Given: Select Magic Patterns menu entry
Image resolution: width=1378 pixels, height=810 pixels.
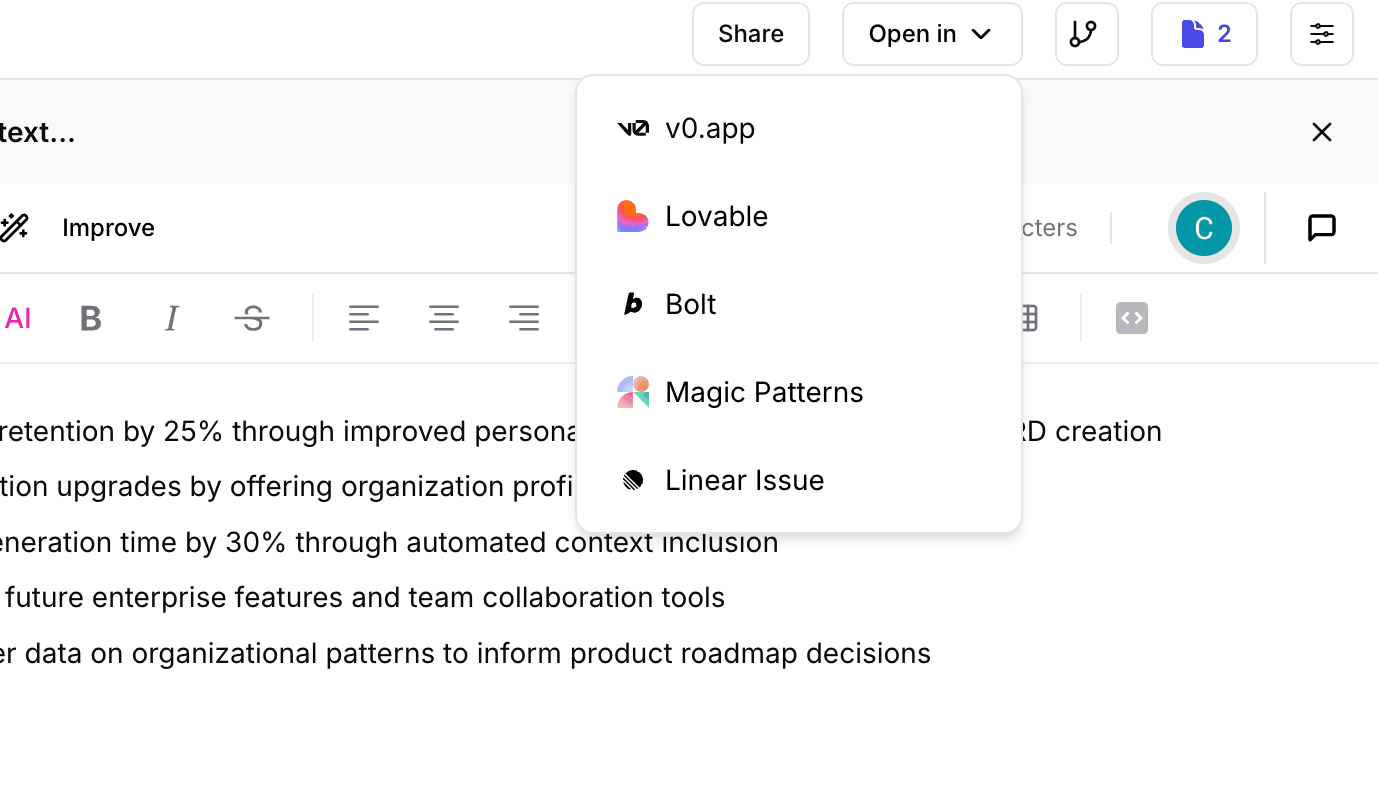Looking at the screenshot, I should point(799,392).
